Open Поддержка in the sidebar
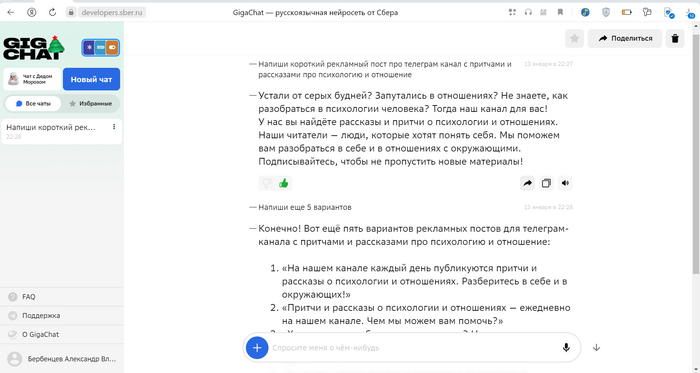Image resolution: width=700 pixels, height=373 pixels. (x=62, y=315)
